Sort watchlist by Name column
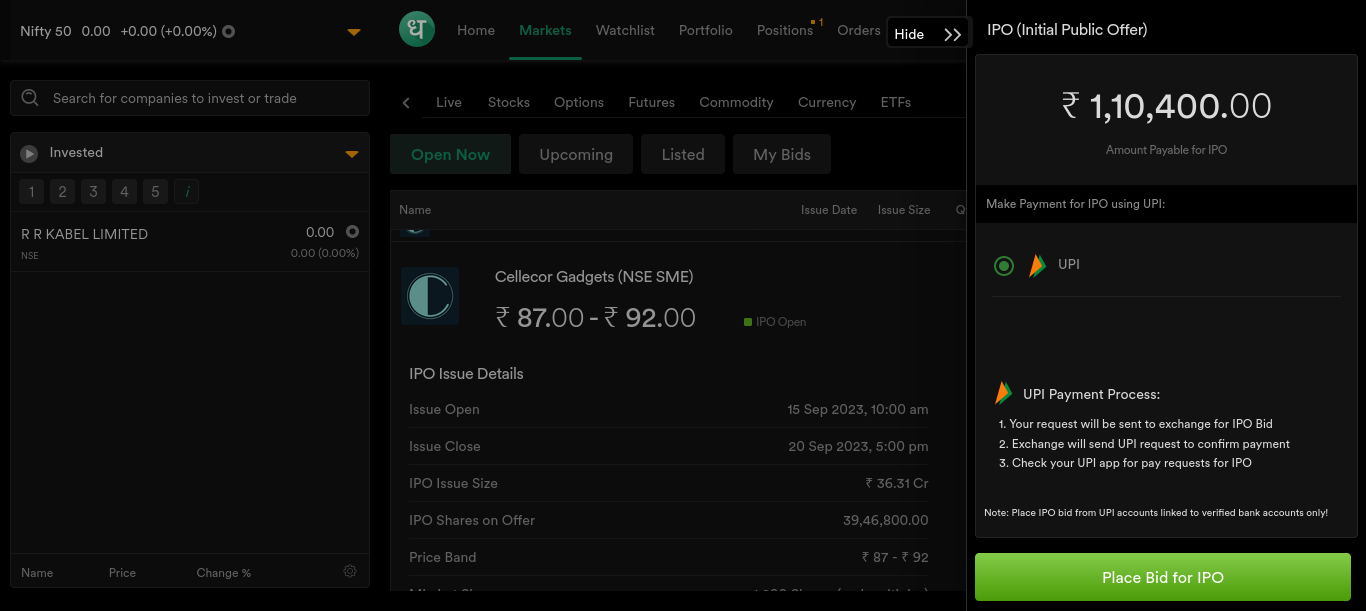The image size is (1366, 611). pyautogui.click(x=37, y=573)
